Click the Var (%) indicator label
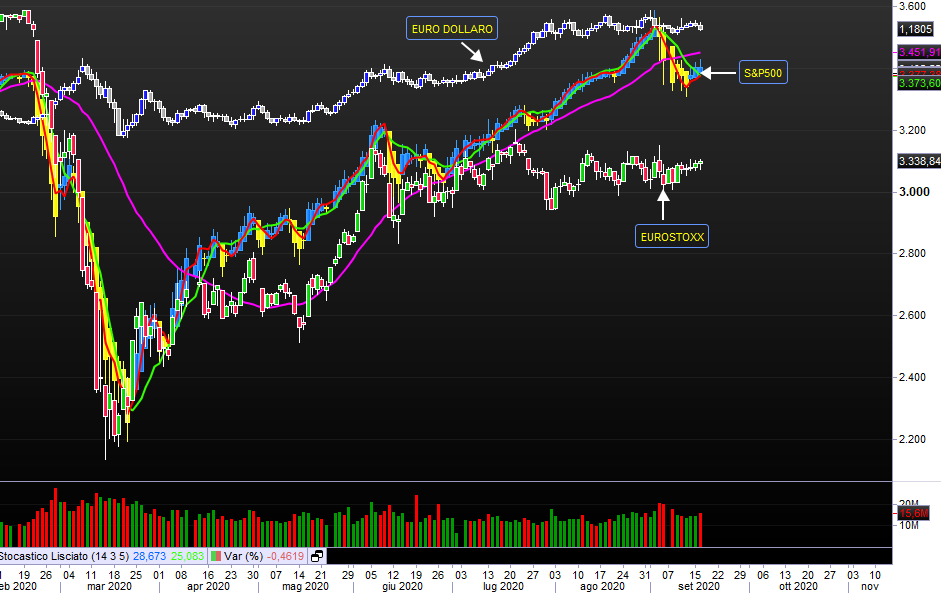 pos(243,556)
